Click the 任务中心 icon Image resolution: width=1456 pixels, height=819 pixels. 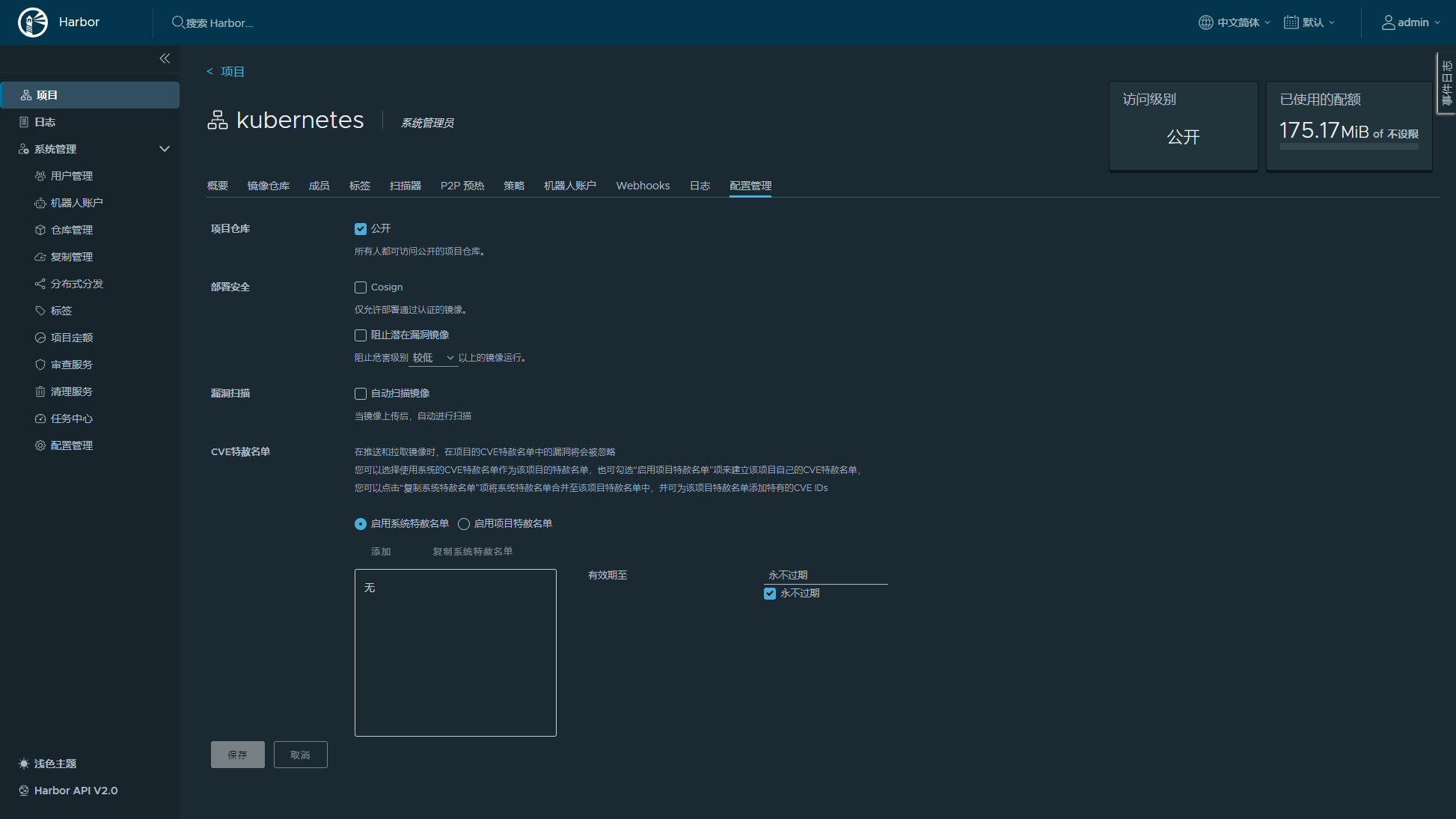coord(40,418)
